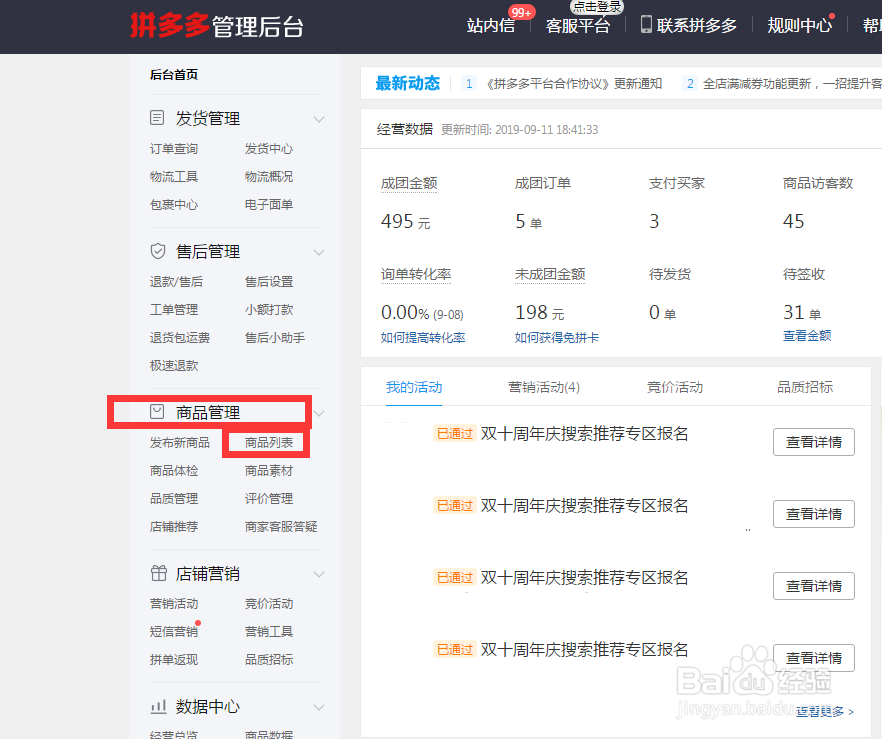Switch to 品质招标 tab in activity panel
Image resolution: width=882 pixels, height=739 pixels.
point(805,387)
